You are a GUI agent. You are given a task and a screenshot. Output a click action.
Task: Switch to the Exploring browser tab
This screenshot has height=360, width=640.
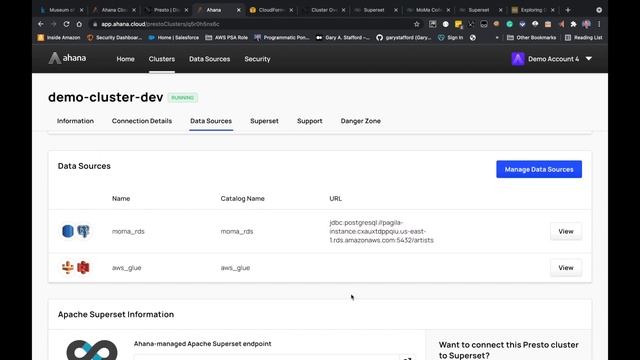click(x=533, y=10)
